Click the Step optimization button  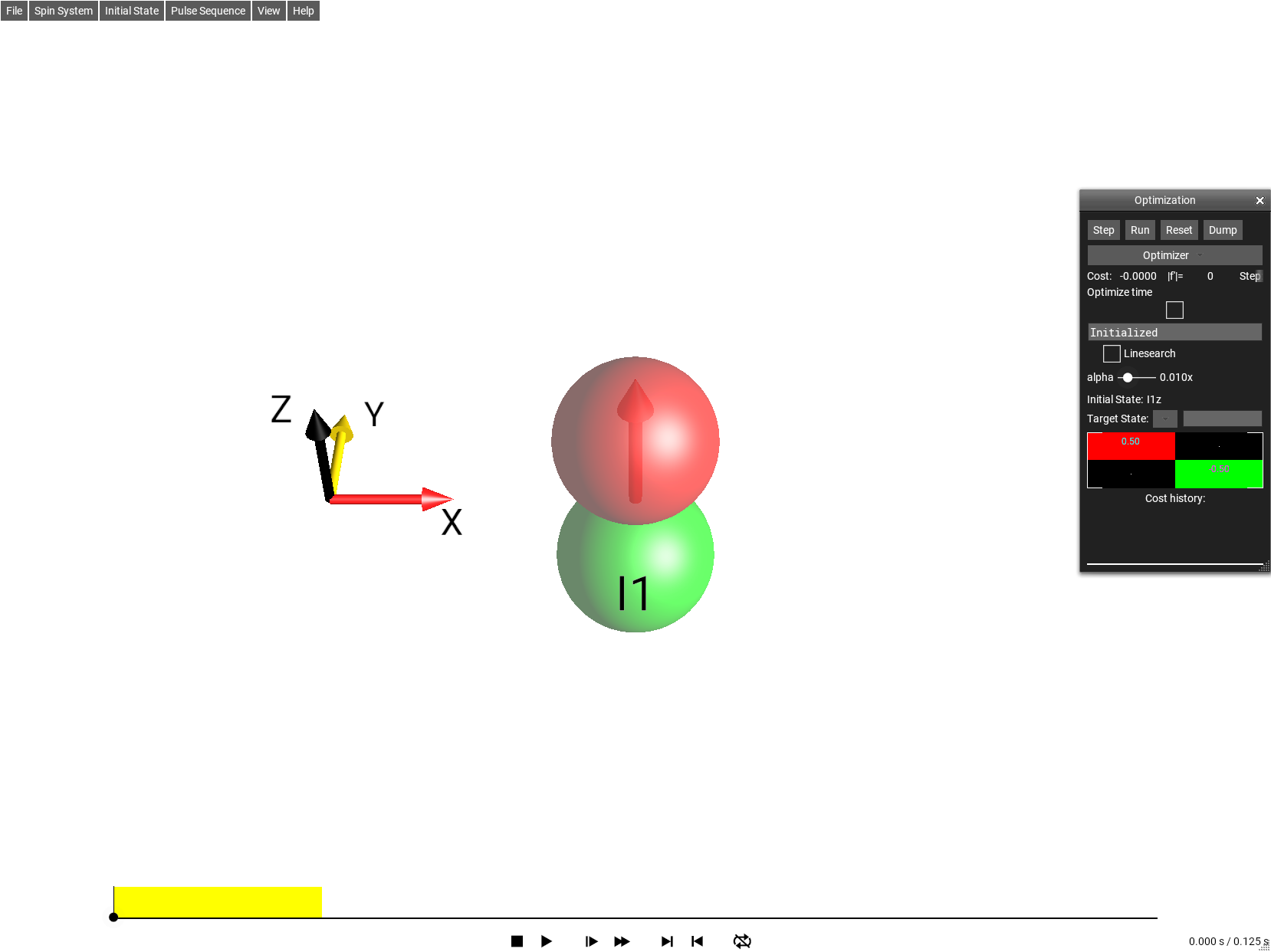pos(1103,230)
